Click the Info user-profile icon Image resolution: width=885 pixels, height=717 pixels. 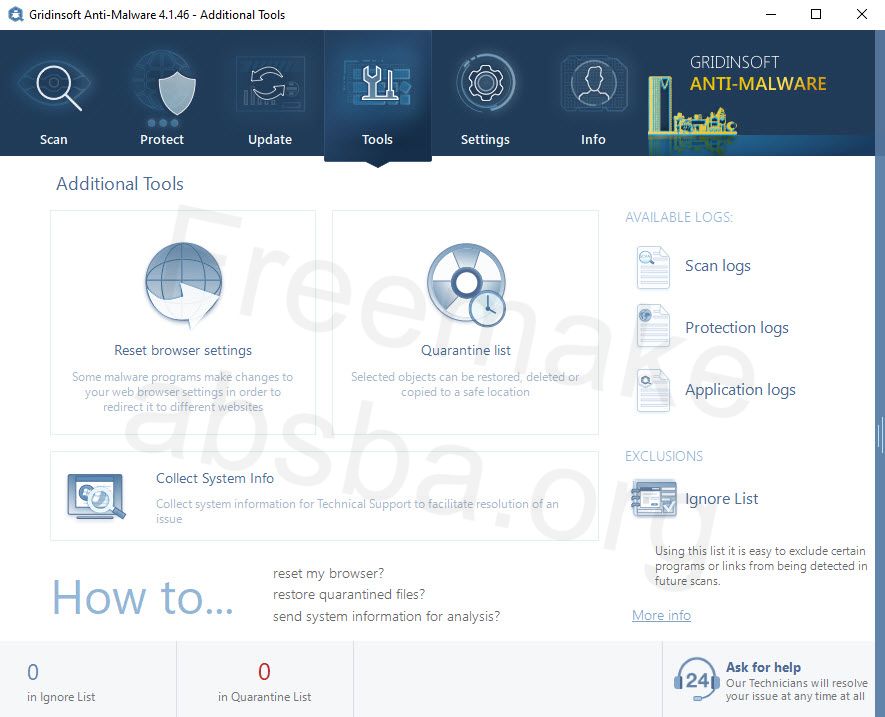coord(594,82)
